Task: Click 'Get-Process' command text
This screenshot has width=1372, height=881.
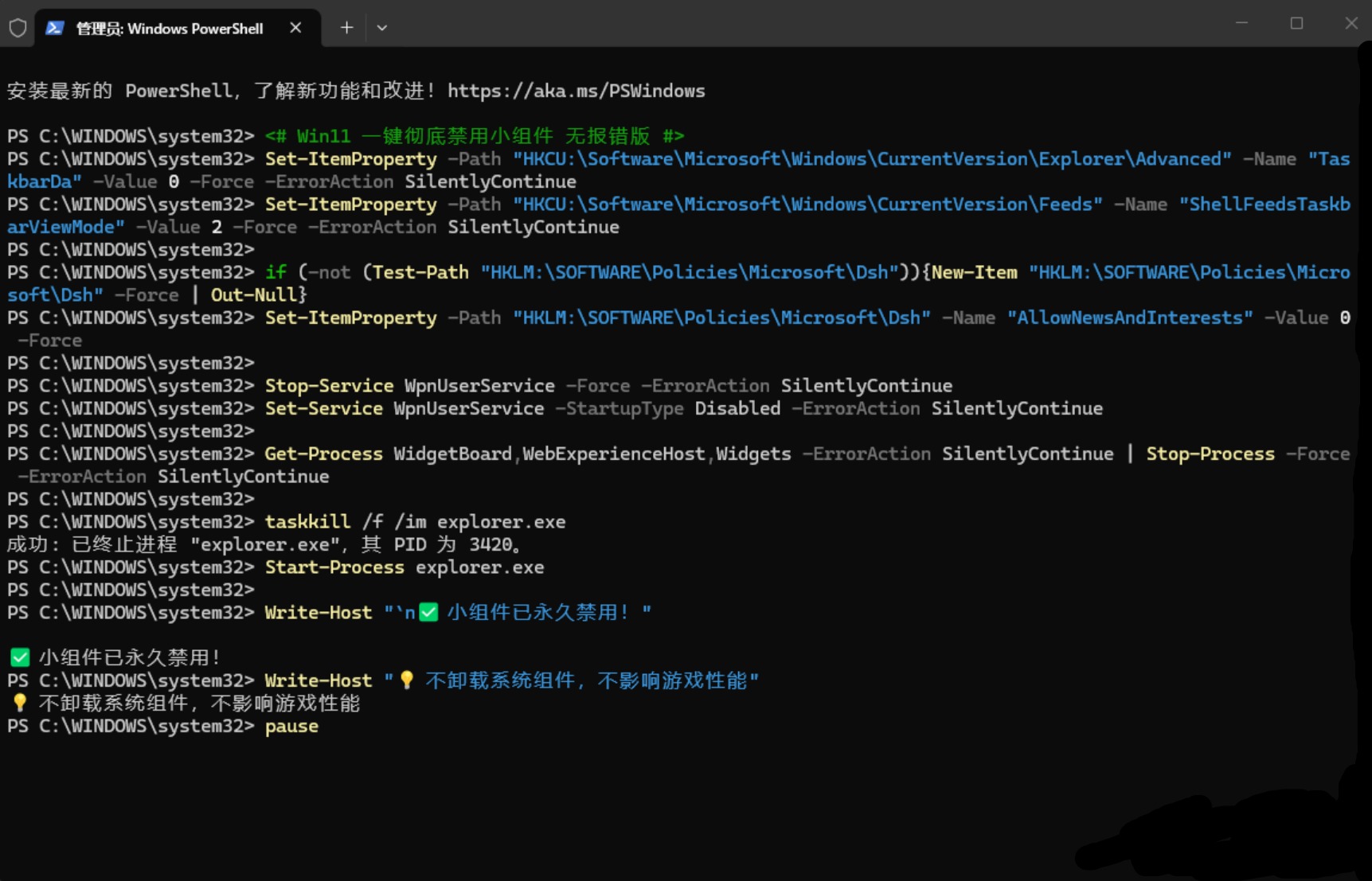Action: [323, 454]
